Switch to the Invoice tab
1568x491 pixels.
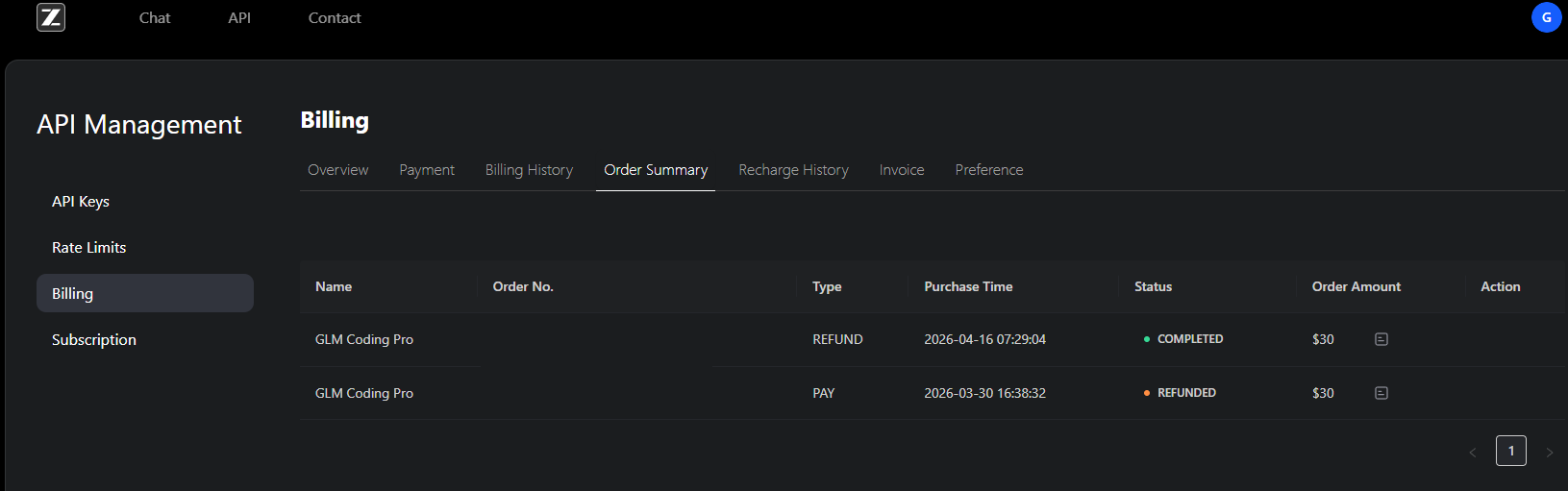pos(902,170)
